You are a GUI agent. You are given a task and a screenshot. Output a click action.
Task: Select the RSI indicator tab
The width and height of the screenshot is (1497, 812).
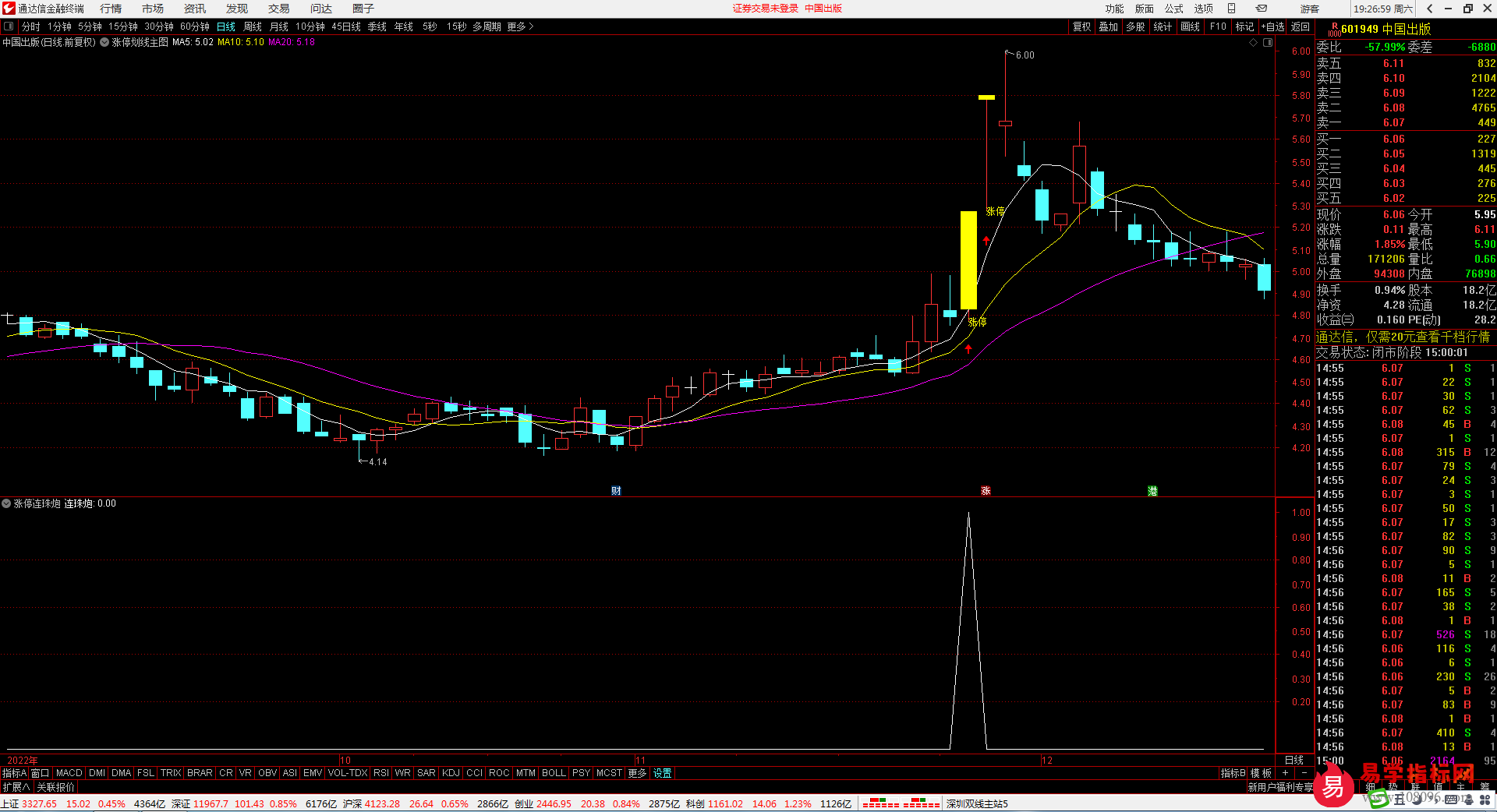point(381,773)
